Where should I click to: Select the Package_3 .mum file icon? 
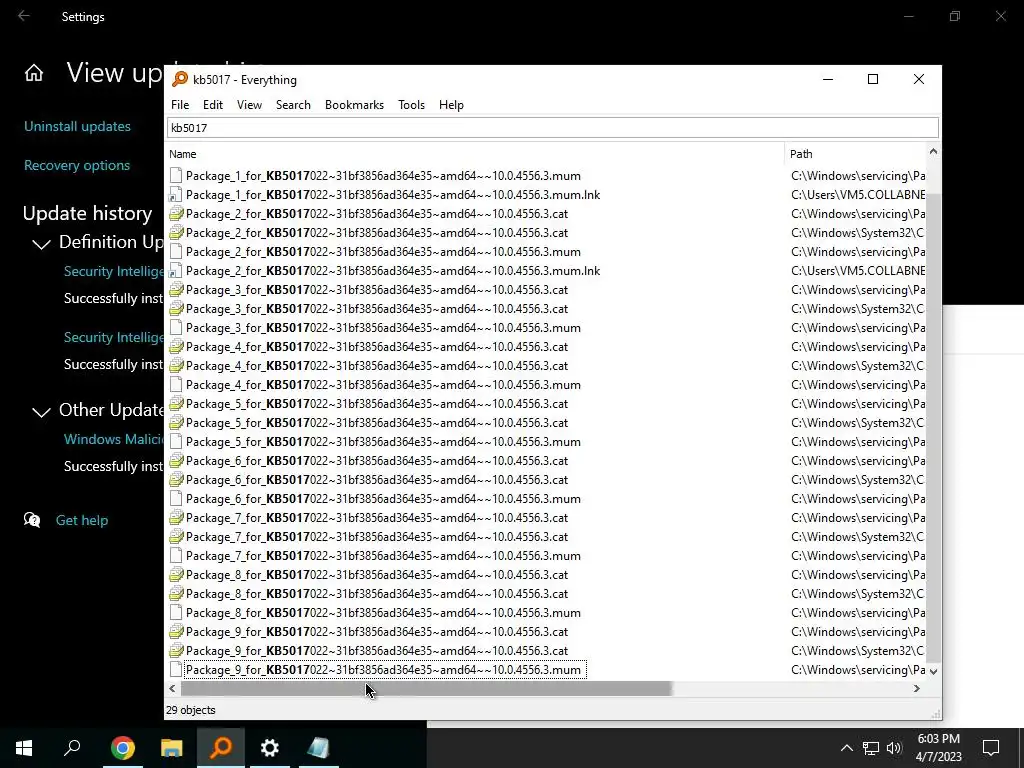176,328
